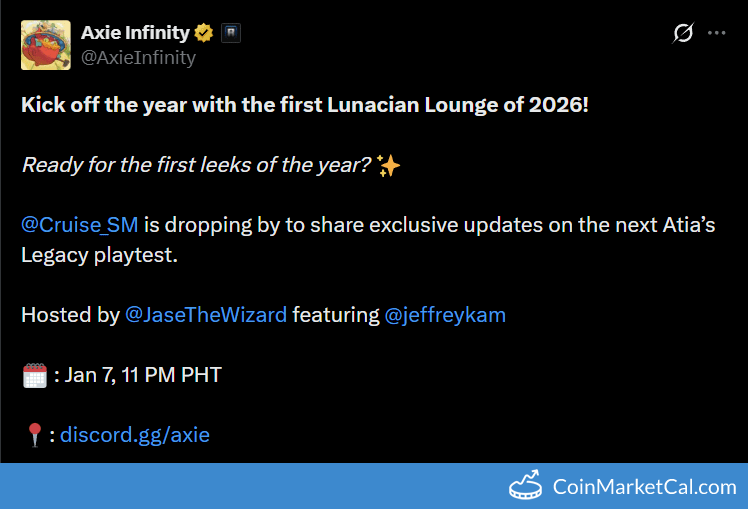Click the square affiliate badge beside checkmark

pyautogui.click(x=231, y=33)
